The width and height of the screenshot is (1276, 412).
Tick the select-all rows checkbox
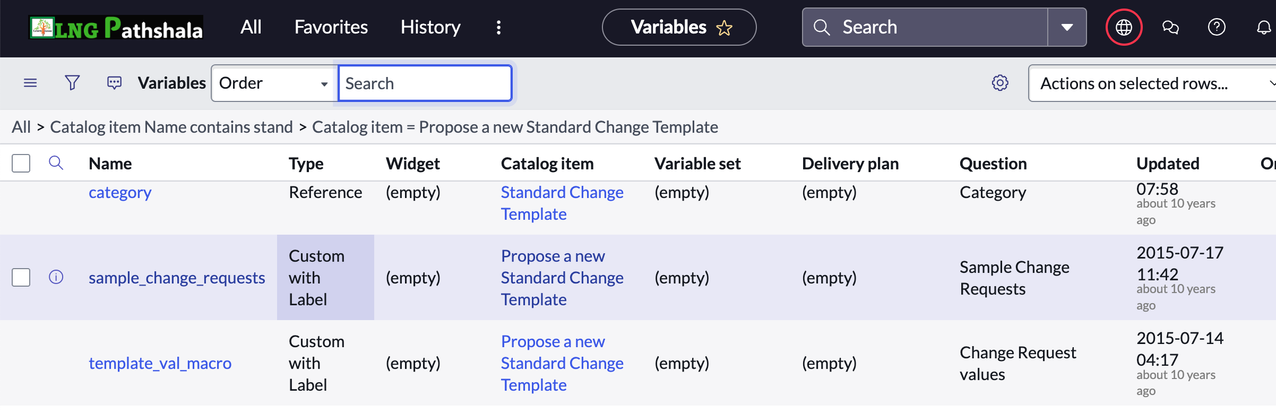21,163
